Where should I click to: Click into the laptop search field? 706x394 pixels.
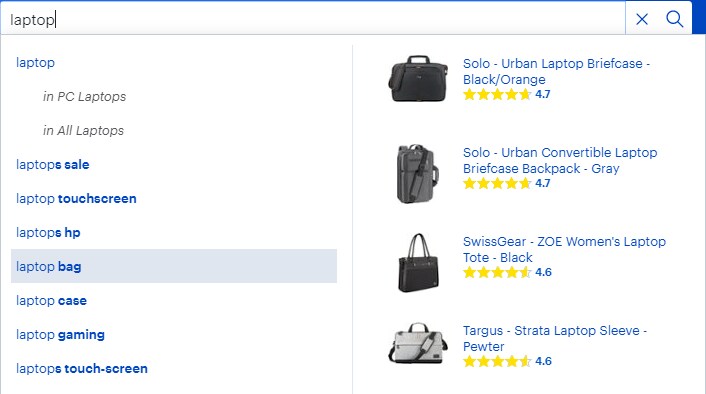pos(313,19)
